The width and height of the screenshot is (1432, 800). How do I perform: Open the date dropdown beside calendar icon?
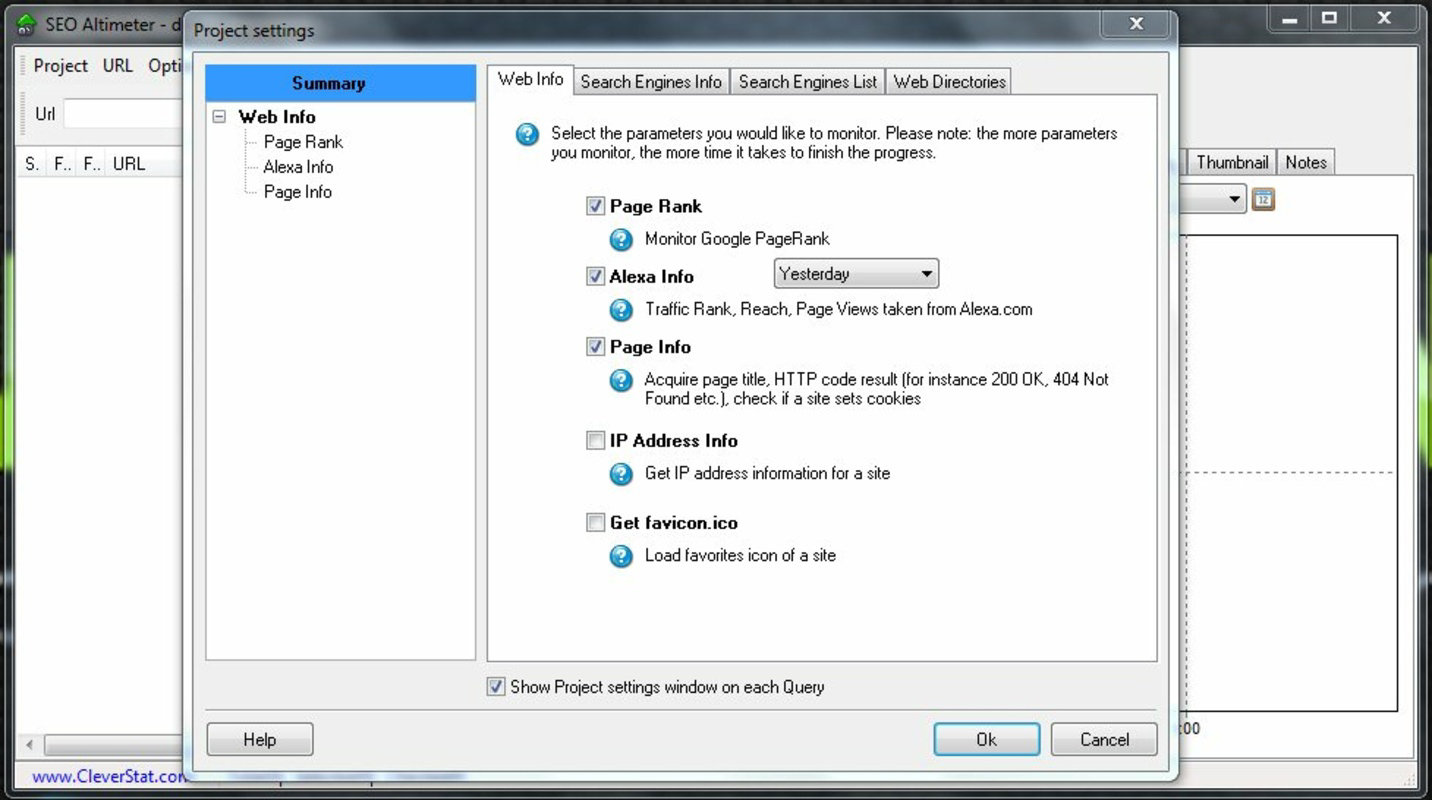tap(1234, 199)
